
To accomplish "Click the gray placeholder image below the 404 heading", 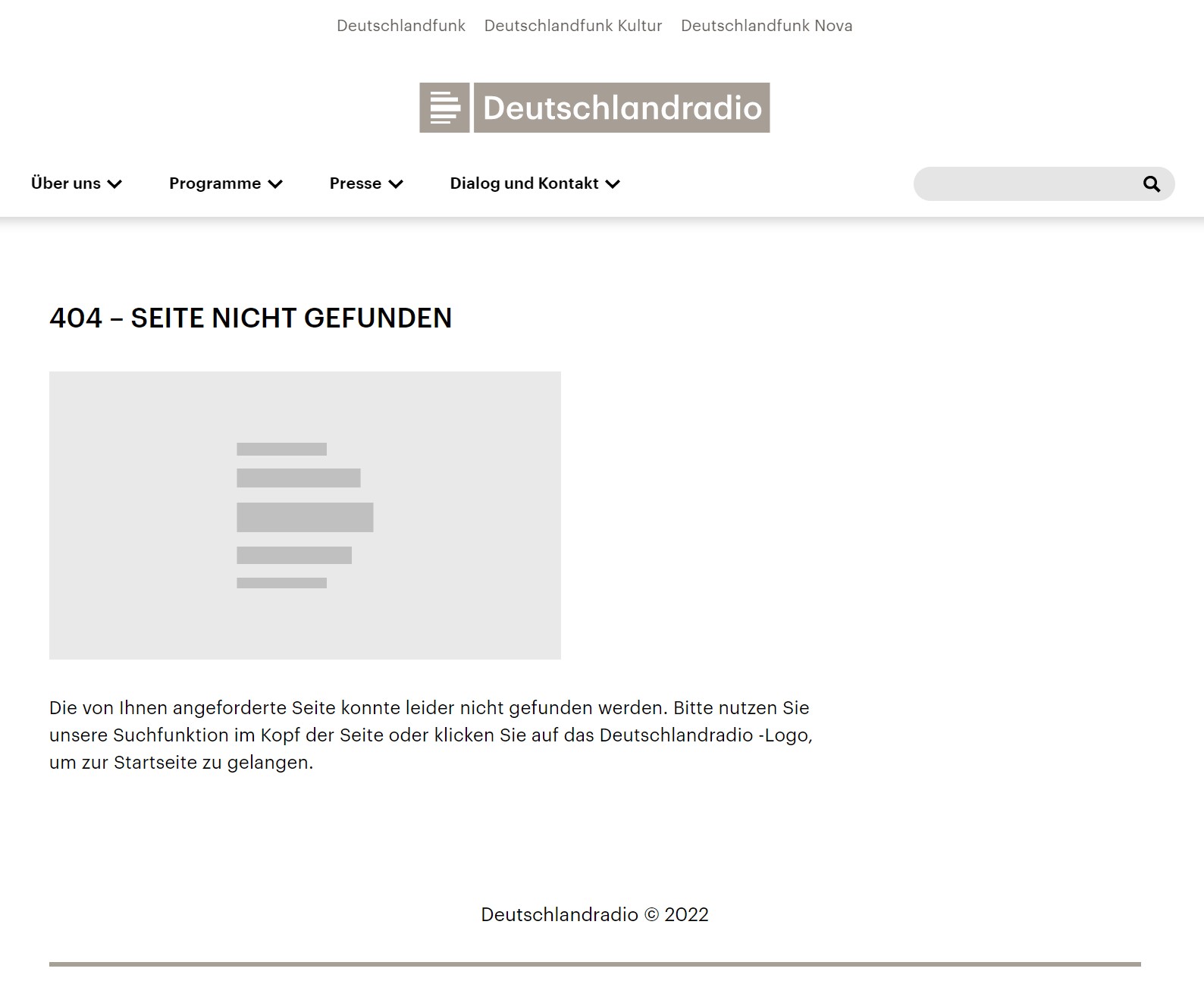I will [x=305, y=516].
